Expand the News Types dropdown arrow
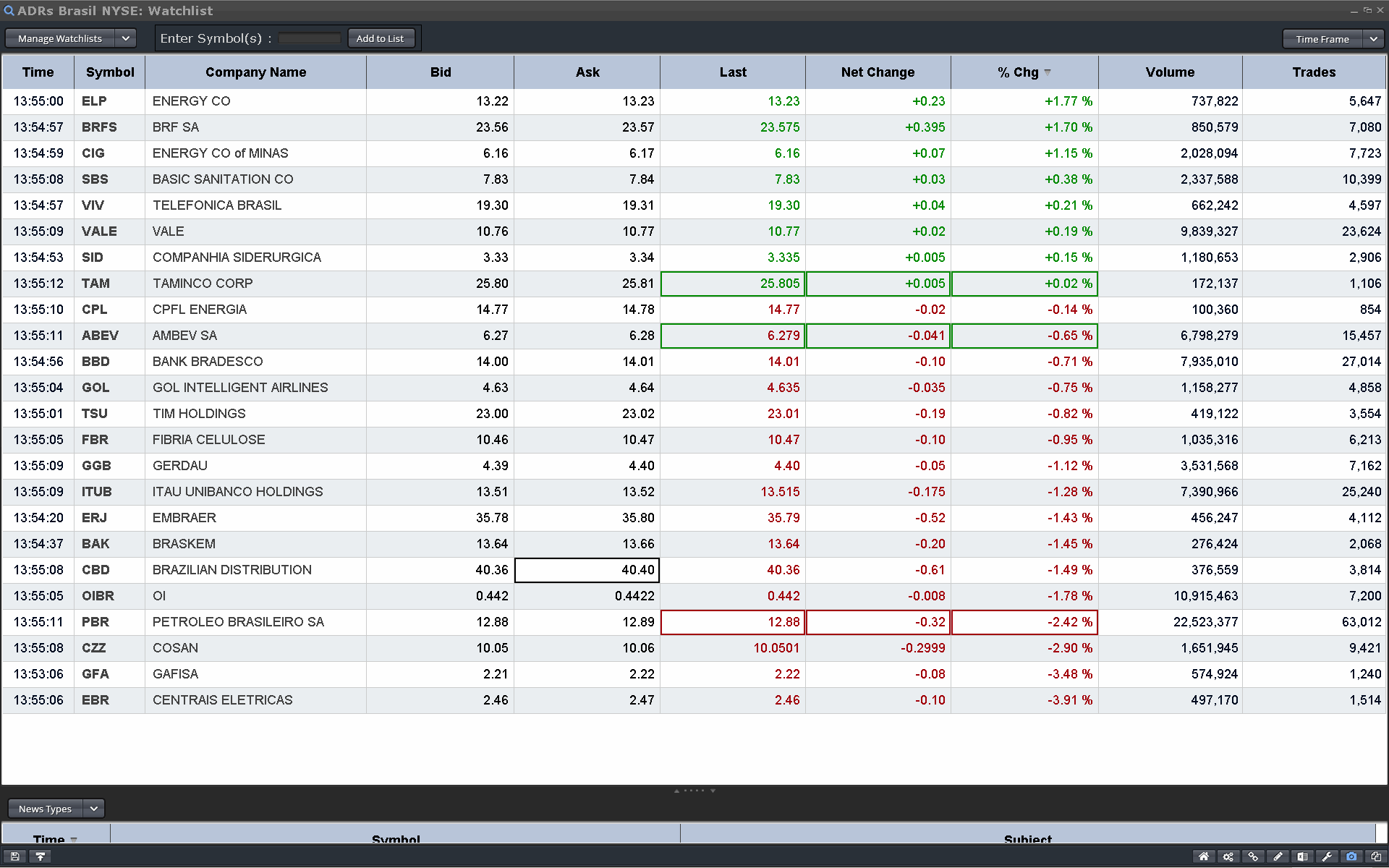The image size is (1389, 868). point(93,809)
